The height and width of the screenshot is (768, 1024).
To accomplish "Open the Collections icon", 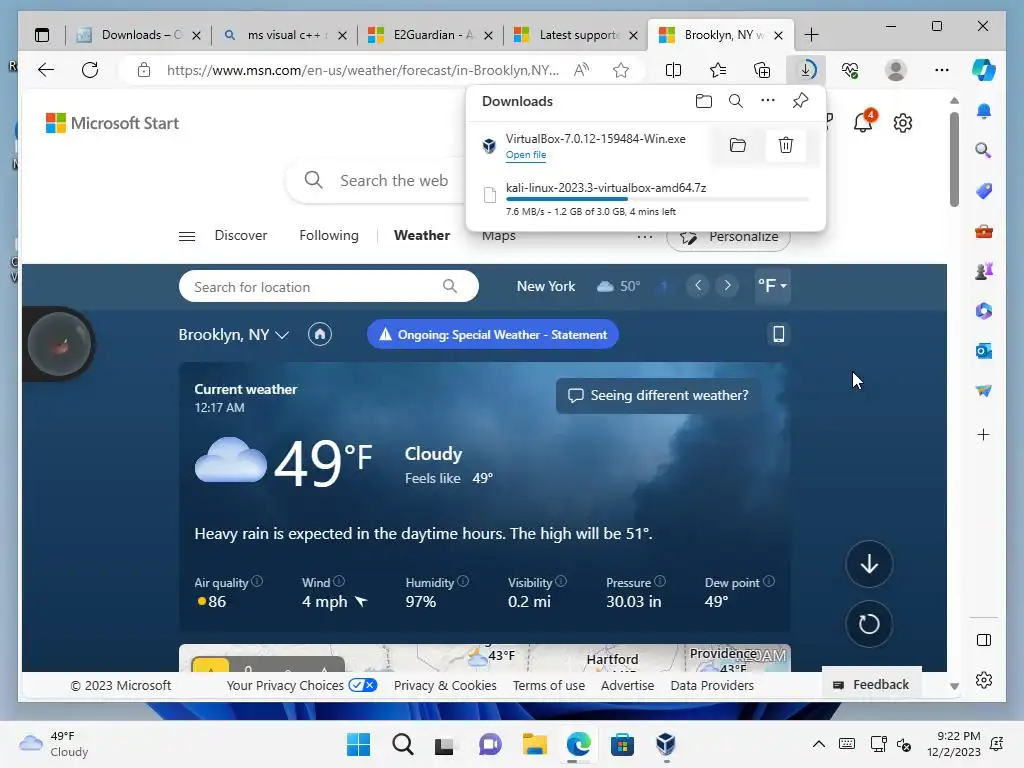I will [762, 70].
